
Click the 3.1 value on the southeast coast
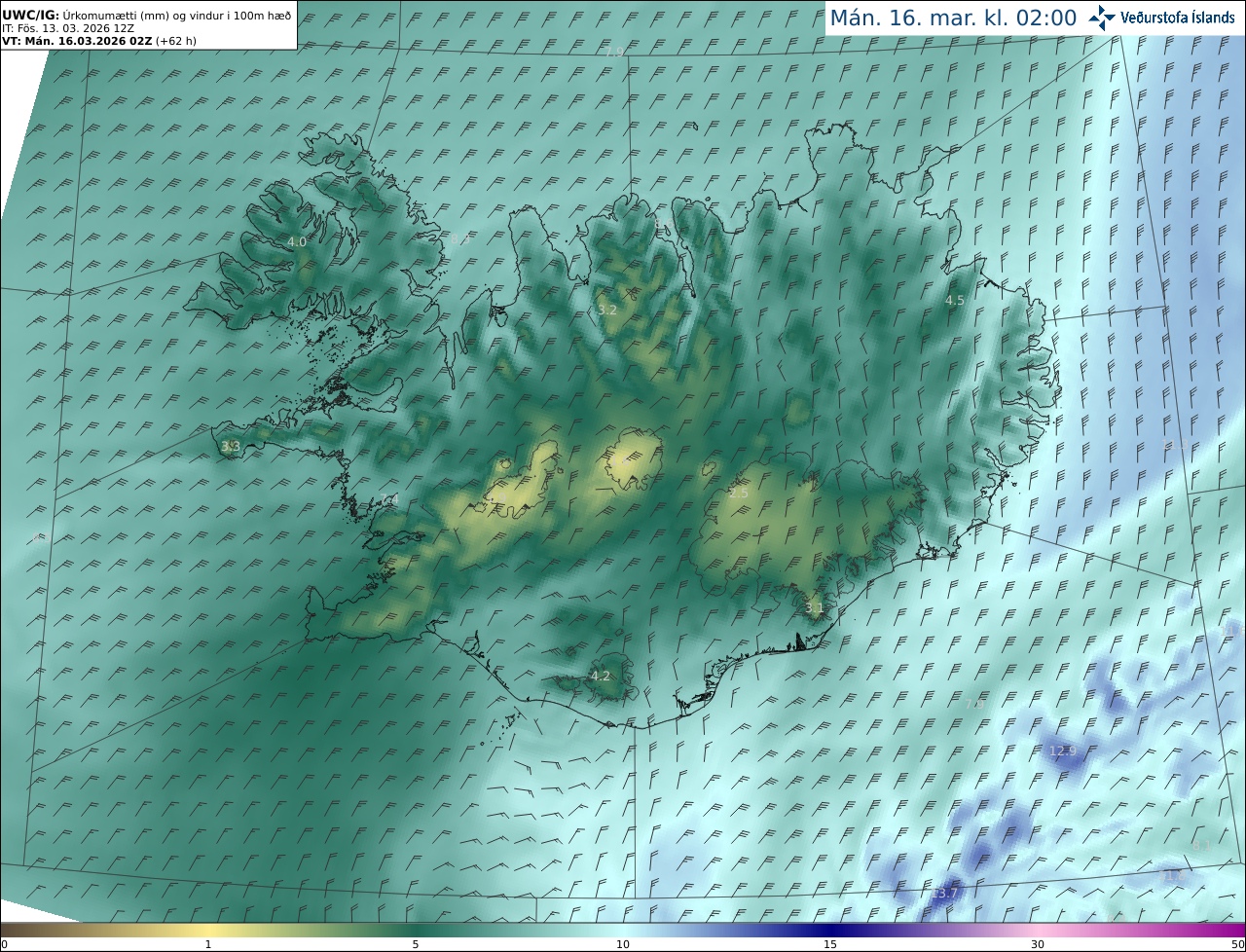click(815, 608)
